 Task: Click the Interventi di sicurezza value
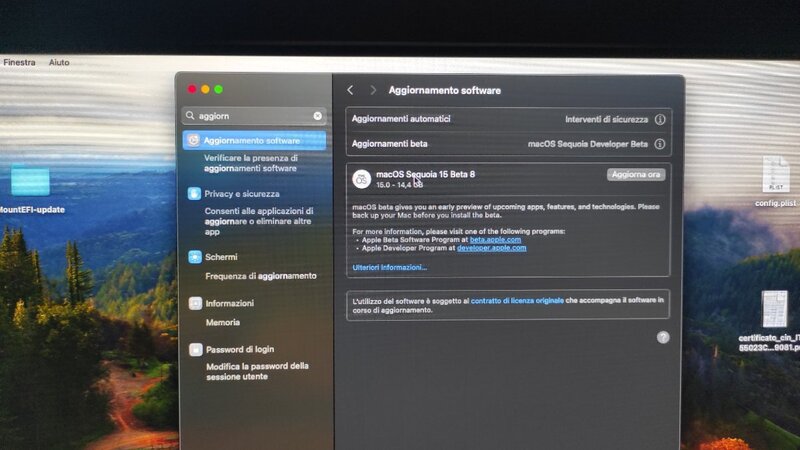click(606, 119)
